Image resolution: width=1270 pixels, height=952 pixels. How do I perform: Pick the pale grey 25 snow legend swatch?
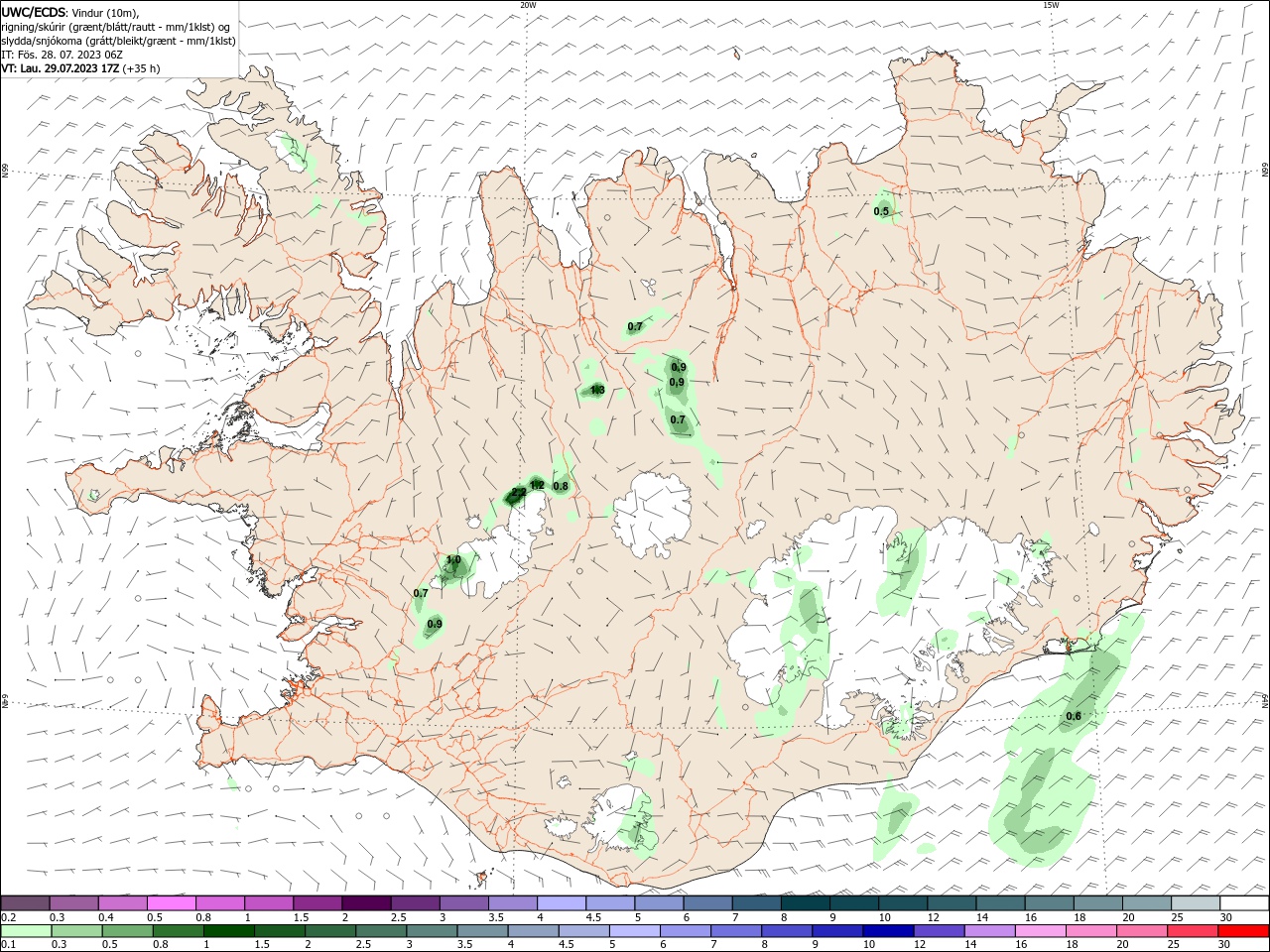1196,903
